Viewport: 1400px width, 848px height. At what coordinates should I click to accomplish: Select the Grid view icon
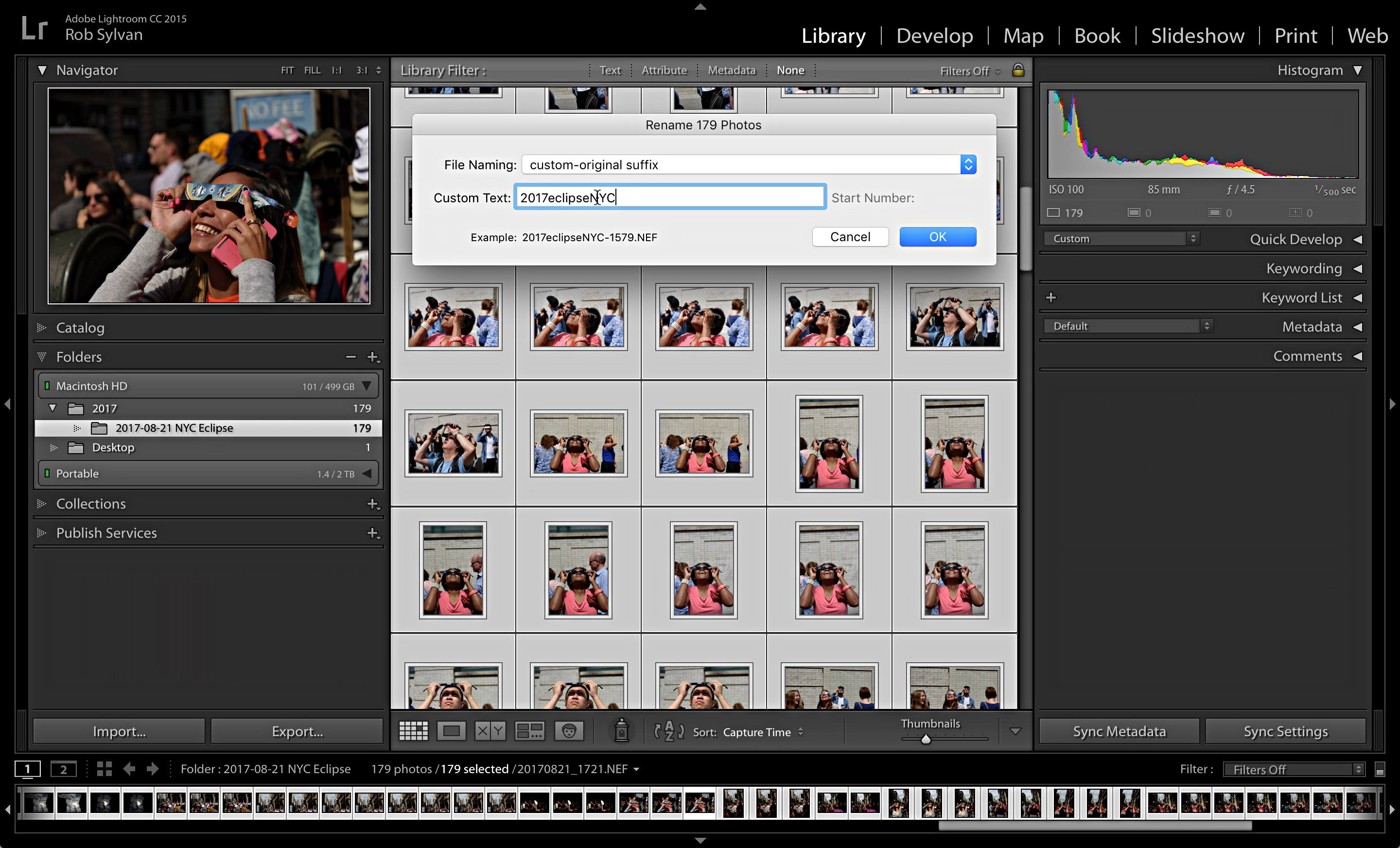413,731
